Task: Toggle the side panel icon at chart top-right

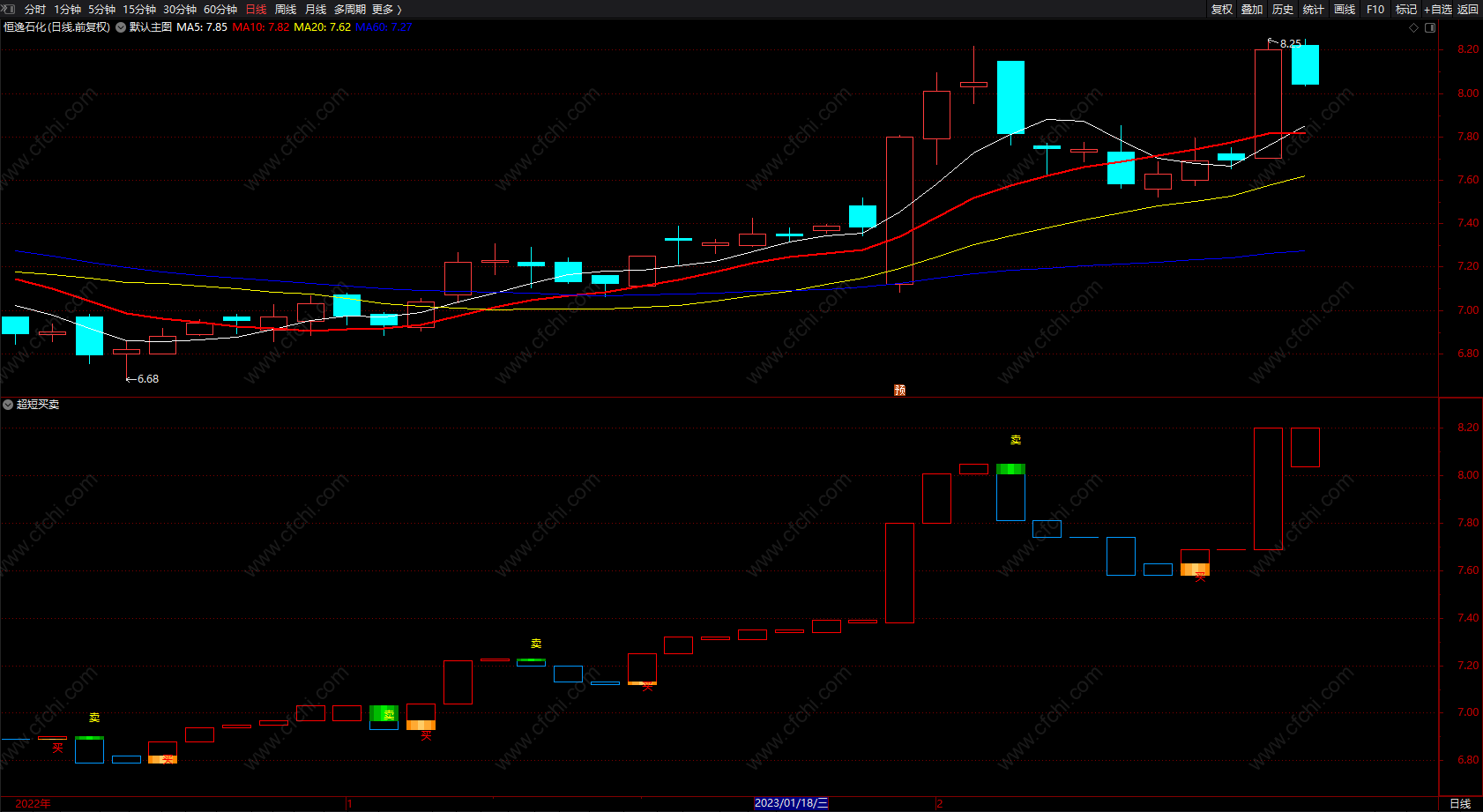Action: pyautogui.click(x=1430, y=27)
